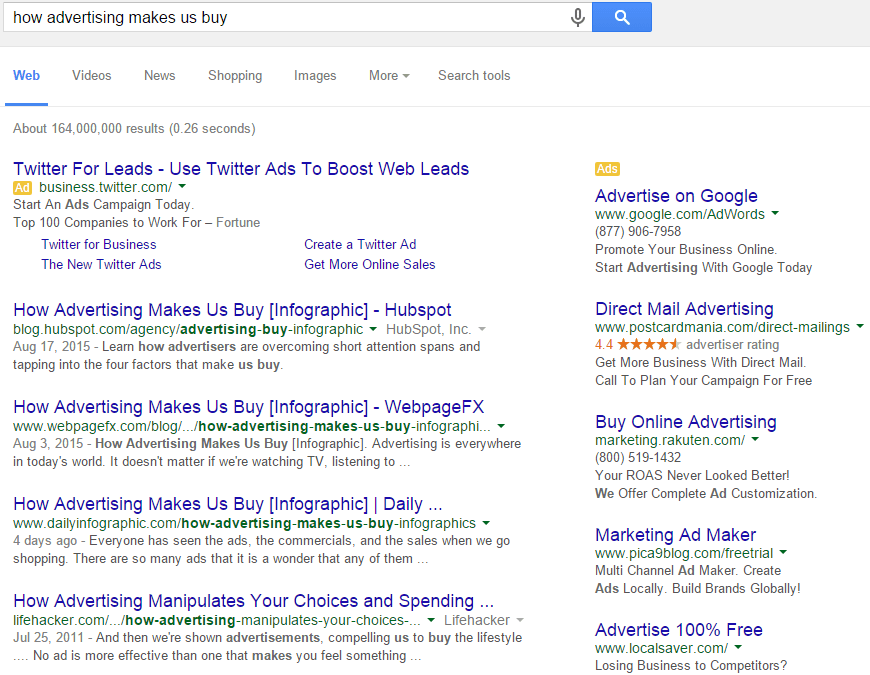
Task: Expand arrow beside HubSpot, Inc. label
Action: (482, 329)
